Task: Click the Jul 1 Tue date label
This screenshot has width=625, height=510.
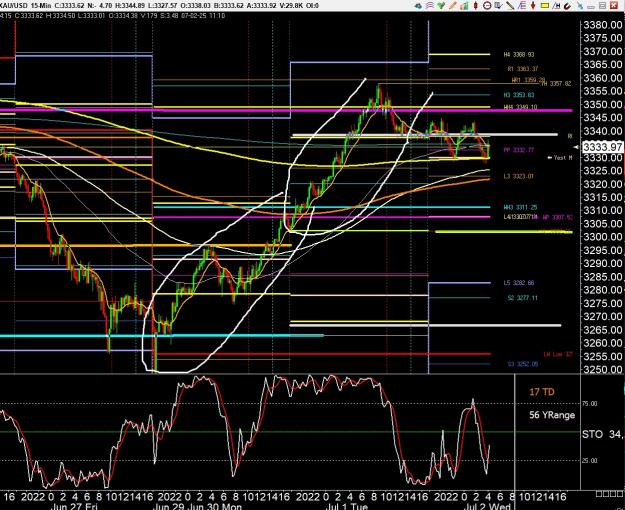Action: (x=346, y=506)
